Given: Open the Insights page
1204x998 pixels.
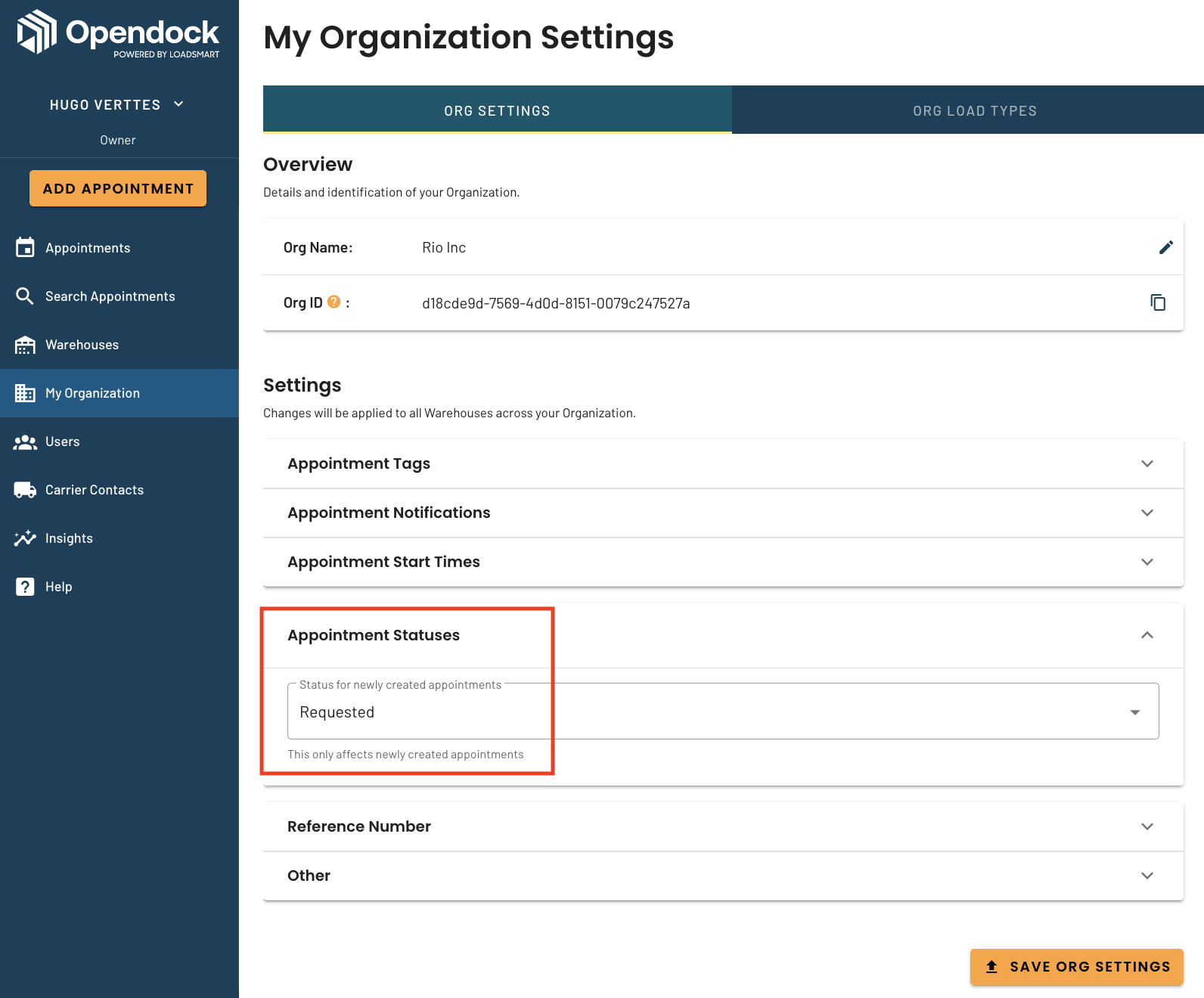Looking at the screenshot, I should [119, 538].
